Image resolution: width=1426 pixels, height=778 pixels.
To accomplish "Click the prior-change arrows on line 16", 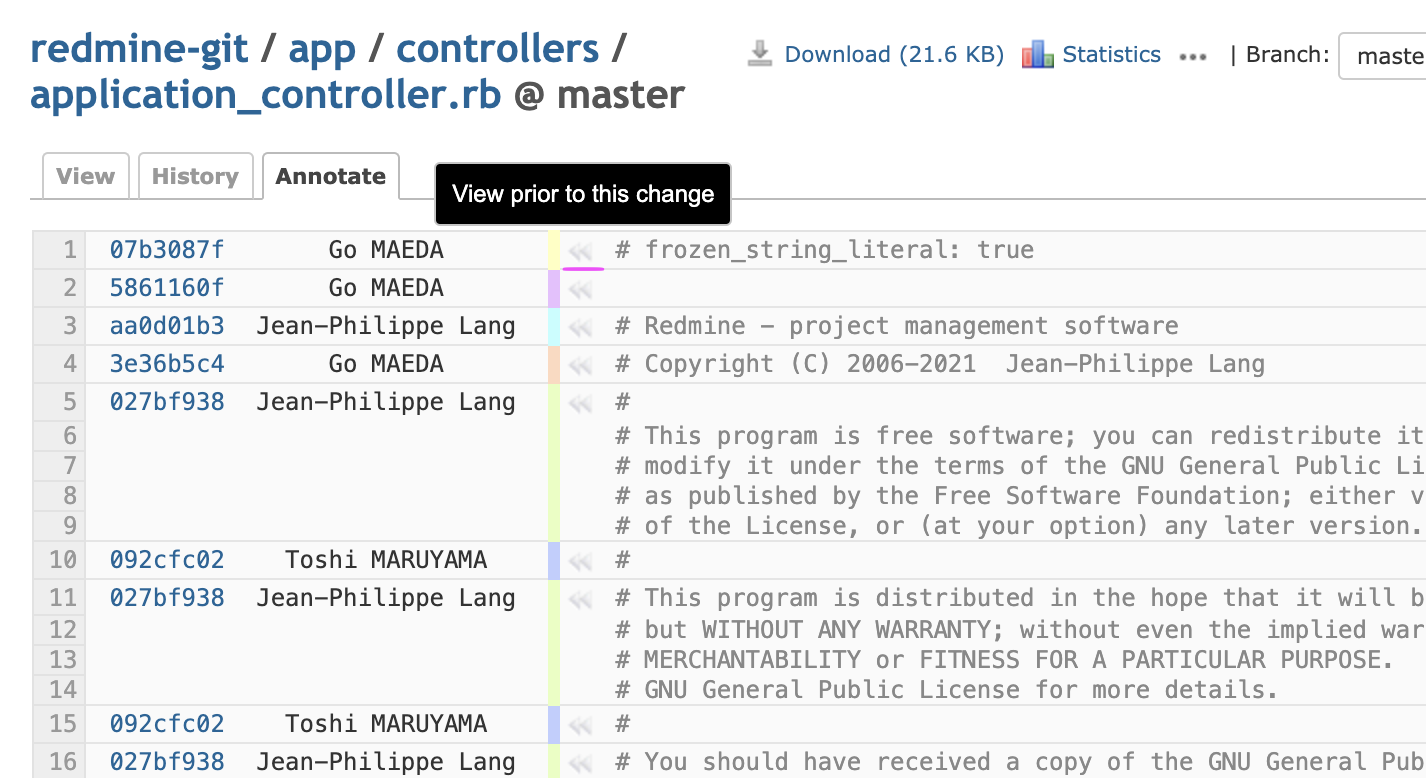I will (581, 763).
